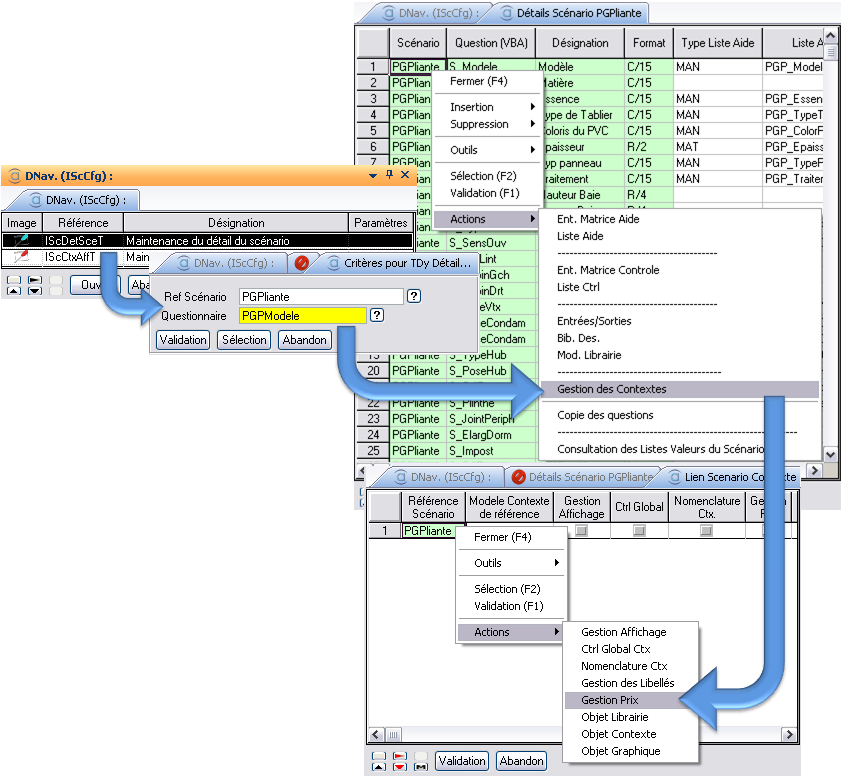The image size is (842, 777).
Task: Open the DNav. panel dropdown arrow
Action: [374, 175]
